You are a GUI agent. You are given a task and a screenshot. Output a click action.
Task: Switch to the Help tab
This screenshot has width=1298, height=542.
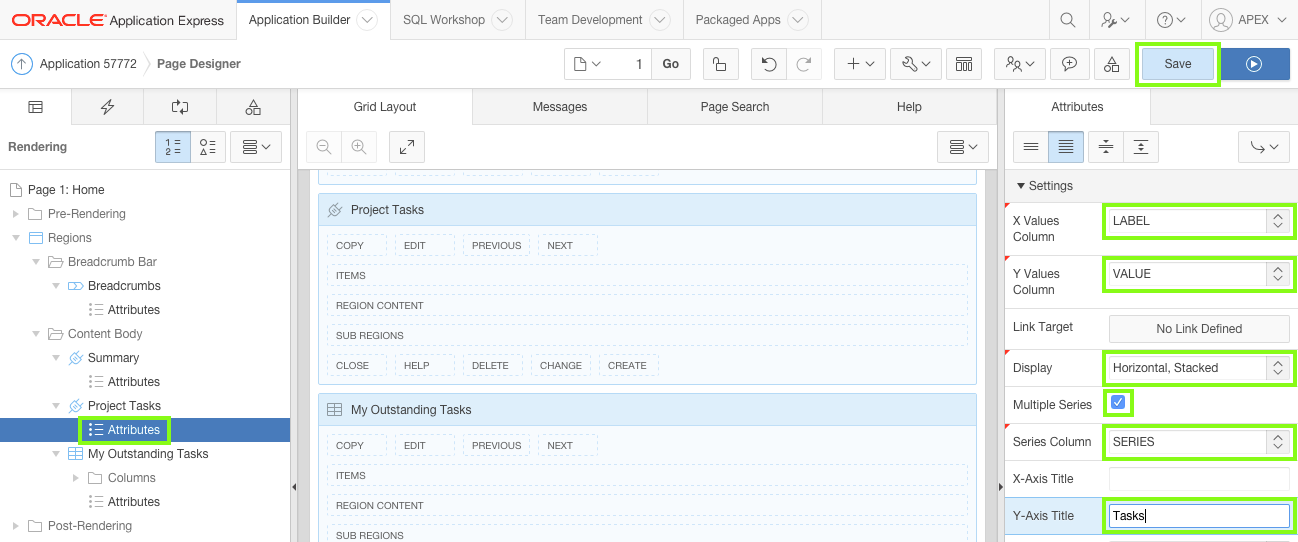pyautogui.click(x=909, y=107)
